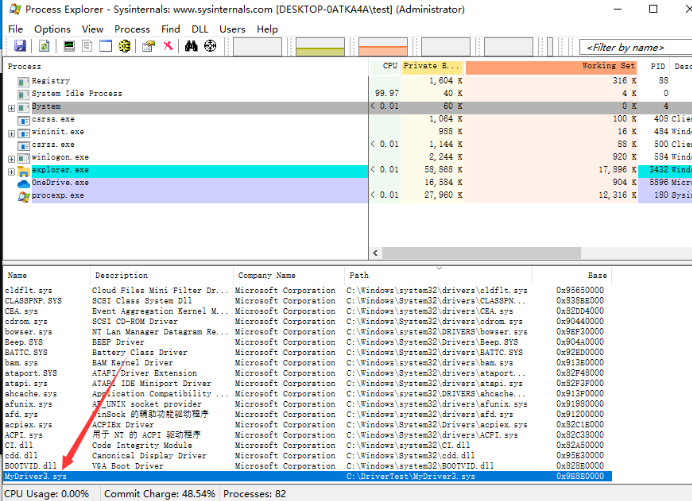Click the System Idle Process icon

point(23,94)
